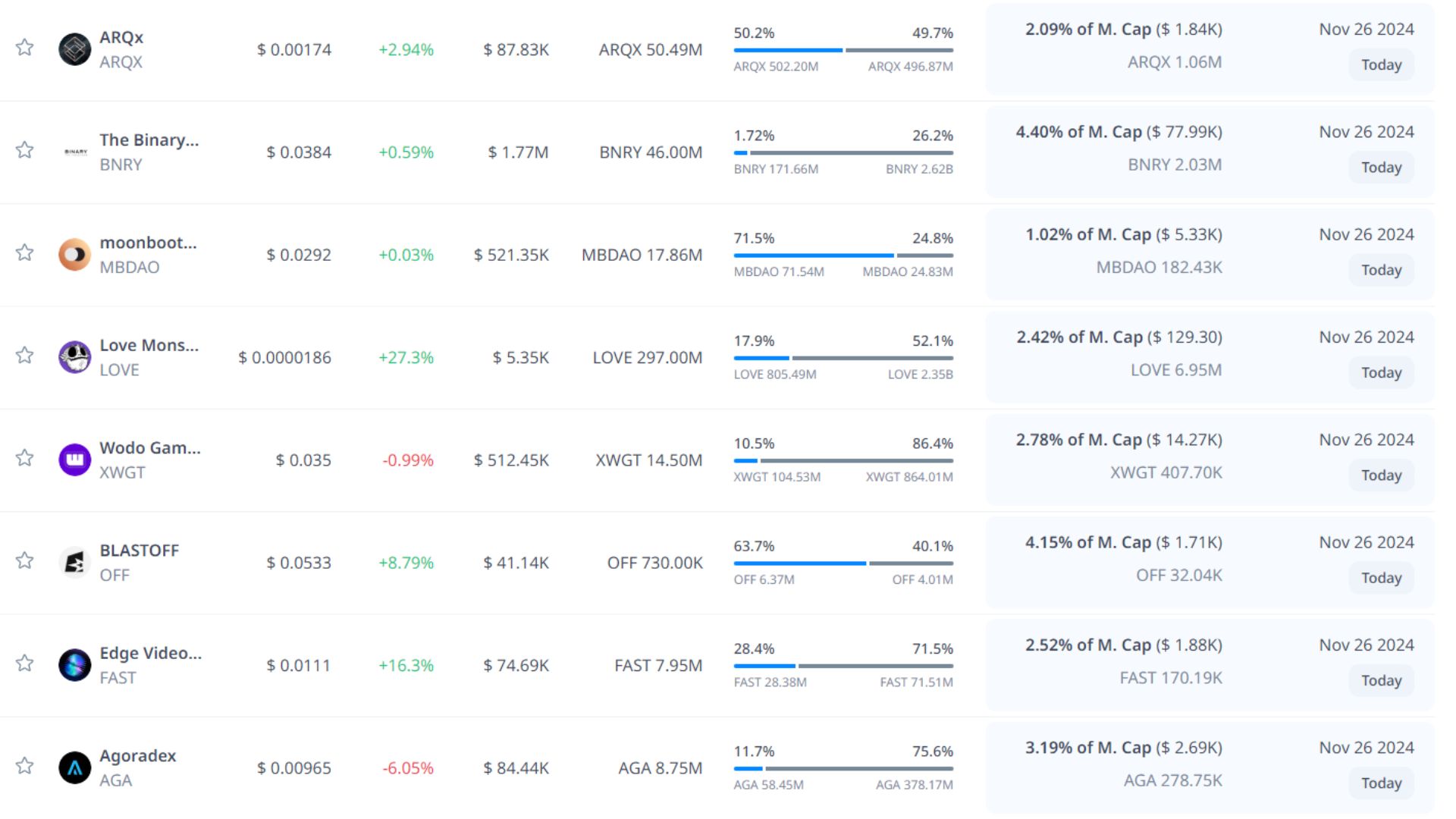Star the Agoradex row
The width and height of the screenshot is (1456, 819).
24,765
